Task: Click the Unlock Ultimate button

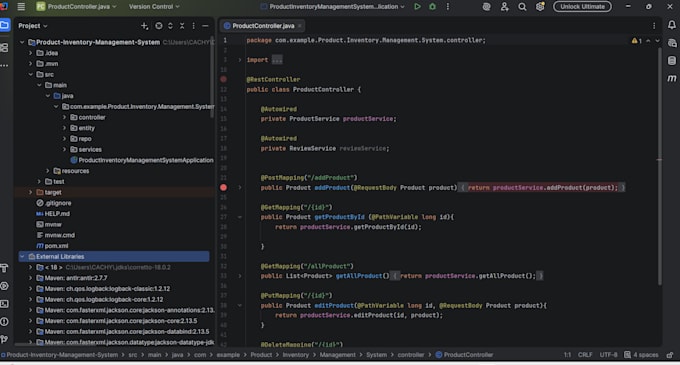Action: click(582, 7)
